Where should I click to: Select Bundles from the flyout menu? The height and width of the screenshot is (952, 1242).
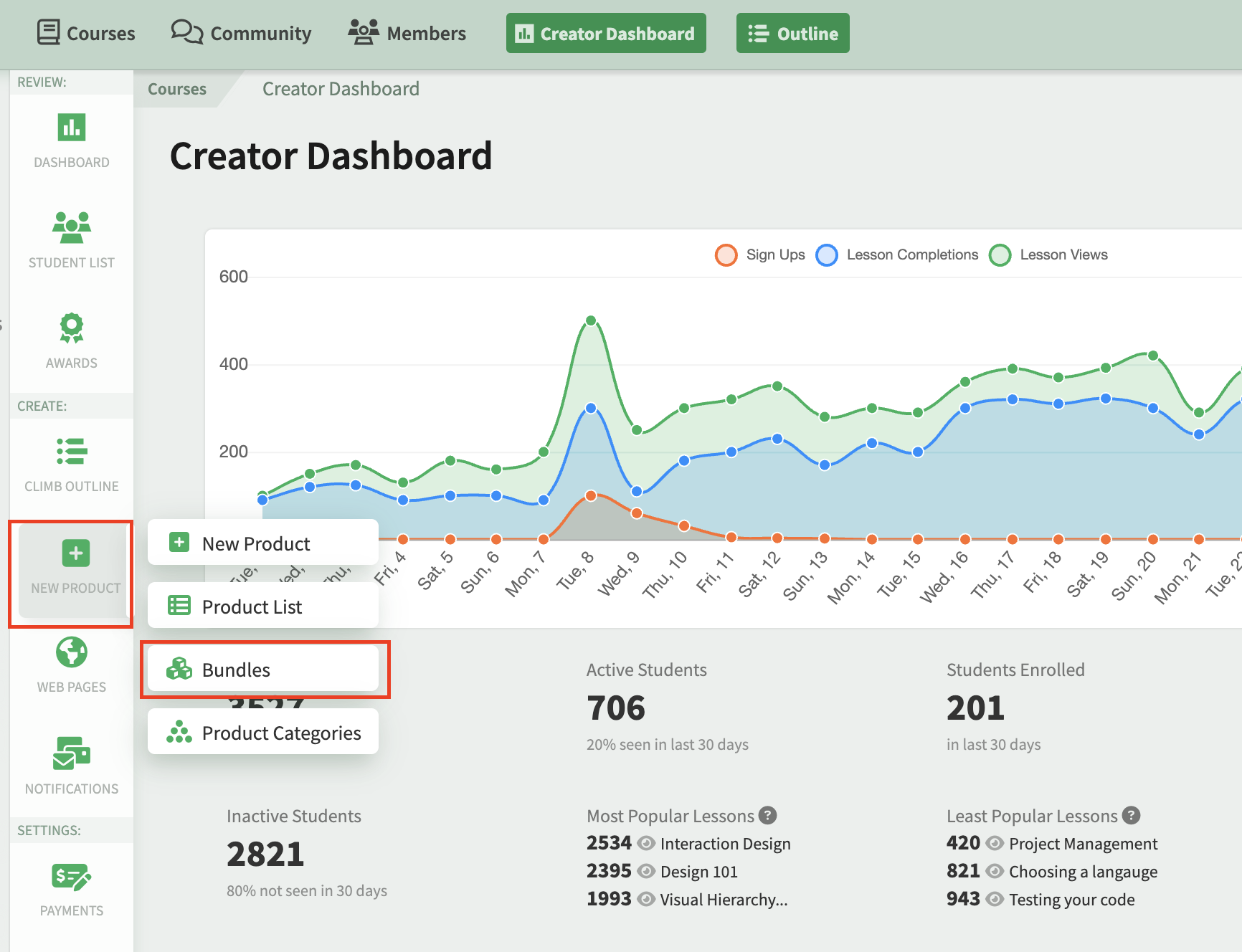263,670
